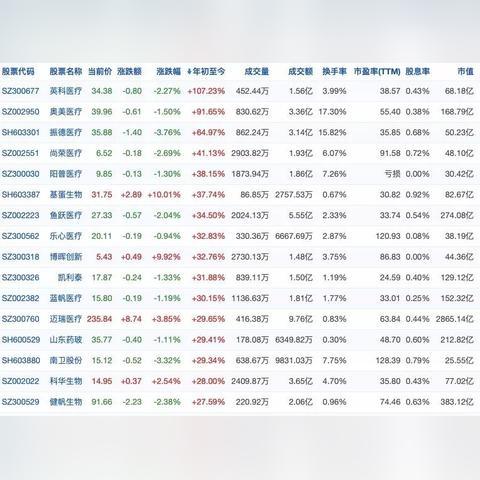Open 尚荣医疗 stock details

tap(66, 153)
